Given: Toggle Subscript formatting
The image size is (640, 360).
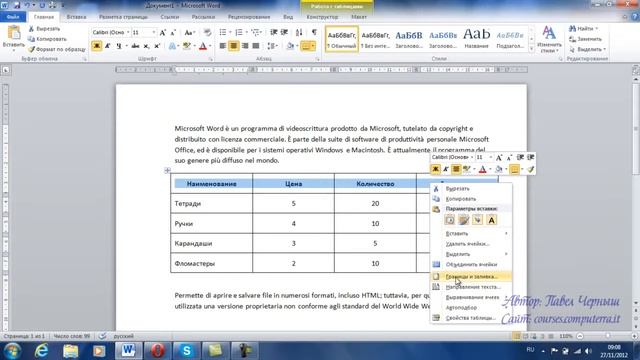Looking at the screenshot, I should click(146, 46).
